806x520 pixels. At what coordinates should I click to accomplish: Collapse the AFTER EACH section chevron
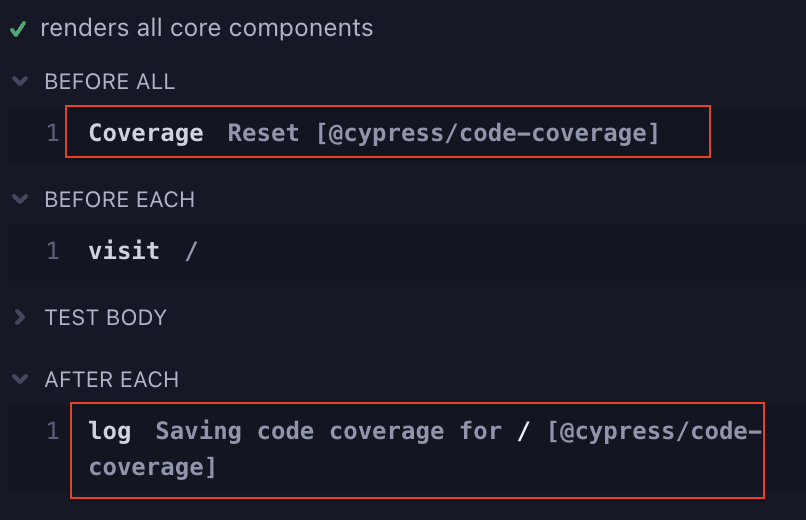[x=19, y=380]
